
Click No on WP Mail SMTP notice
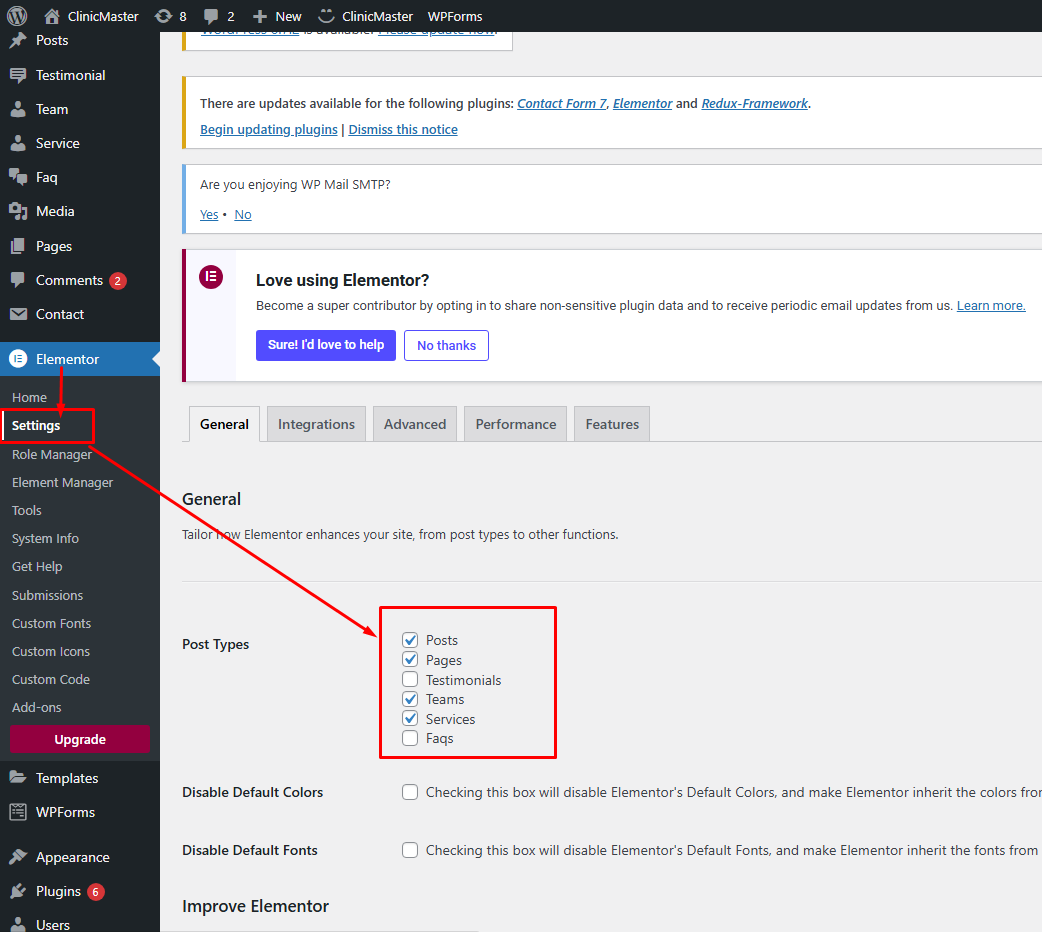point(243,215)
